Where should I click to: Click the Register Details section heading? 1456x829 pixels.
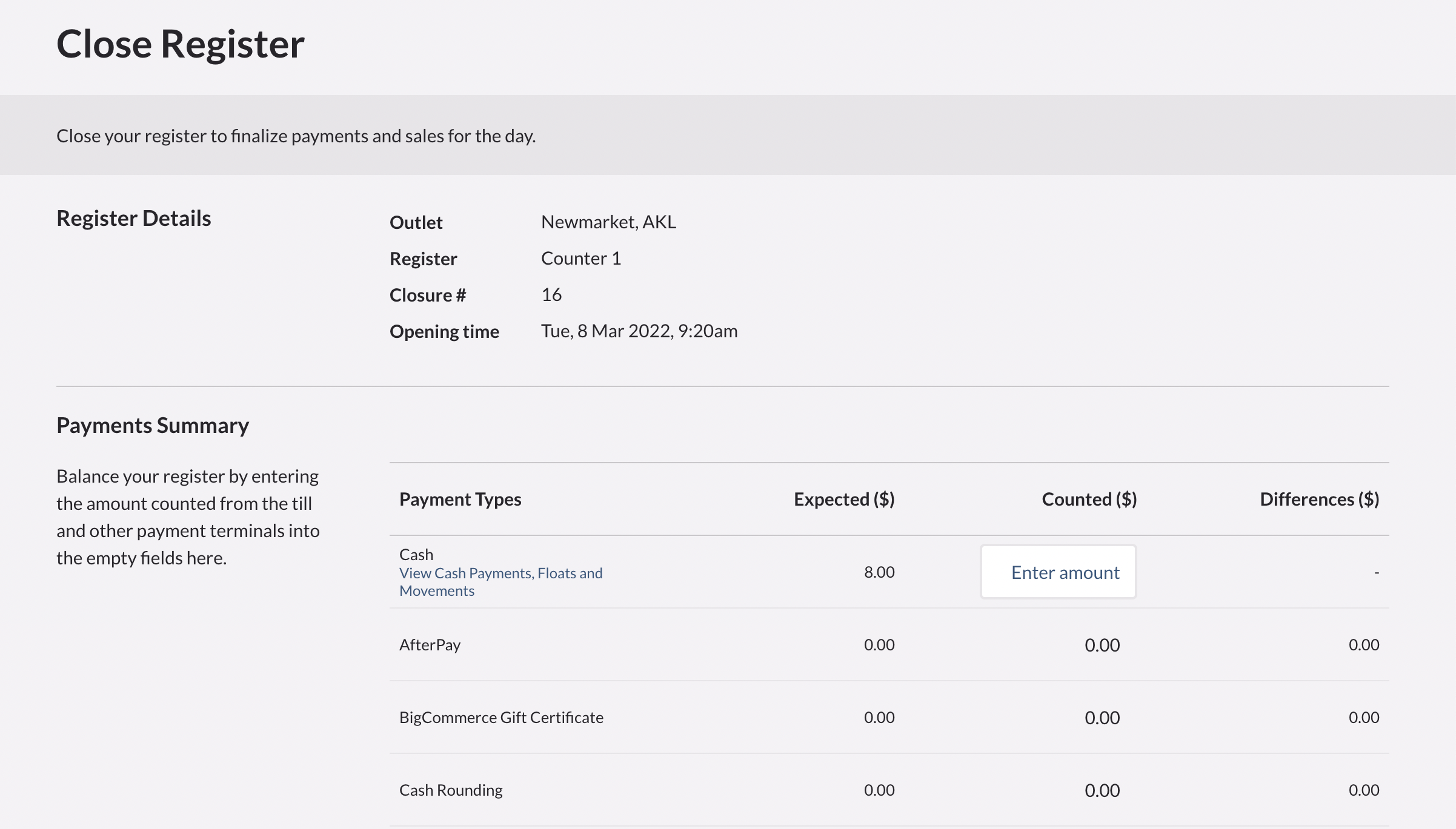click(134, 219)
